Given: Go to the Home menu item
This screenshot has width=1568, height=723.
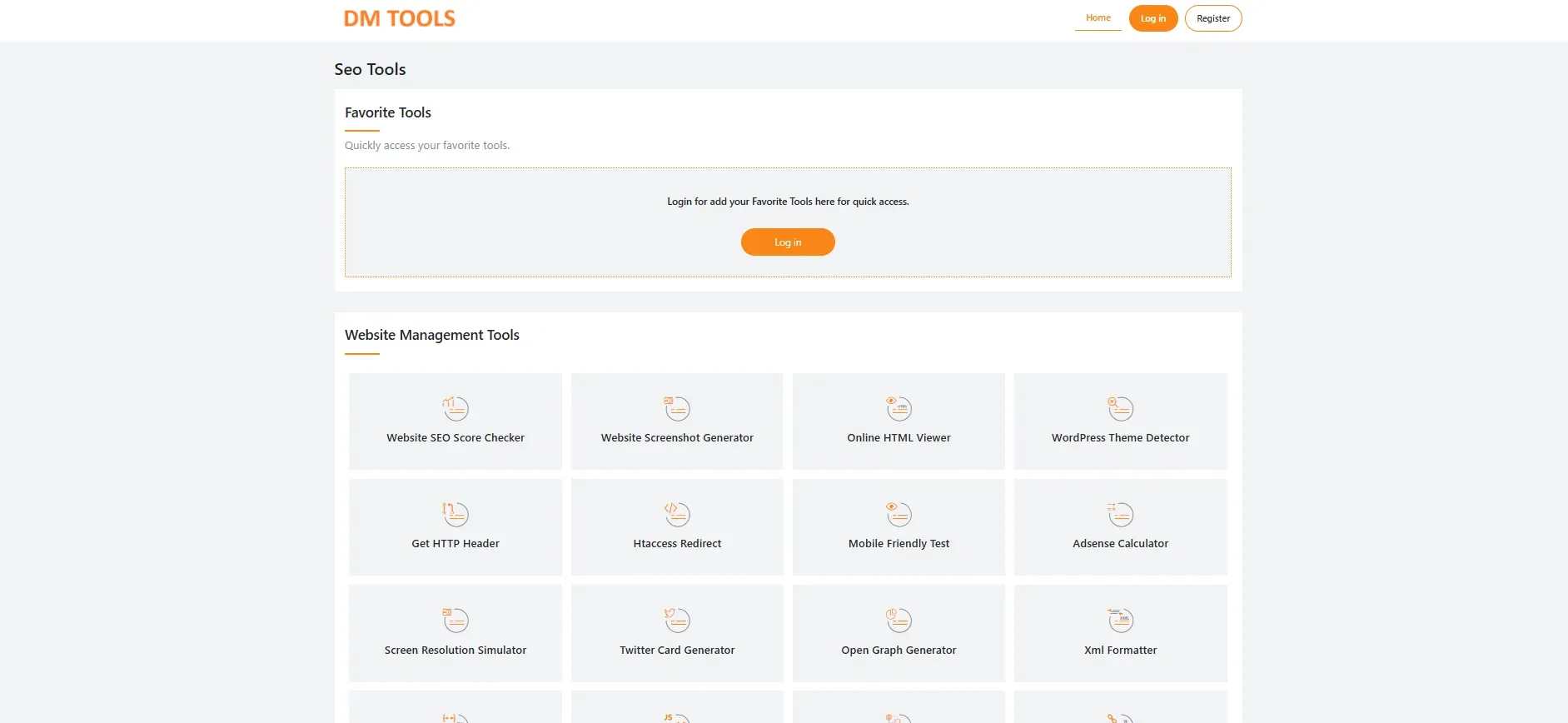Looking at the screenshot, I should 1098,17.
